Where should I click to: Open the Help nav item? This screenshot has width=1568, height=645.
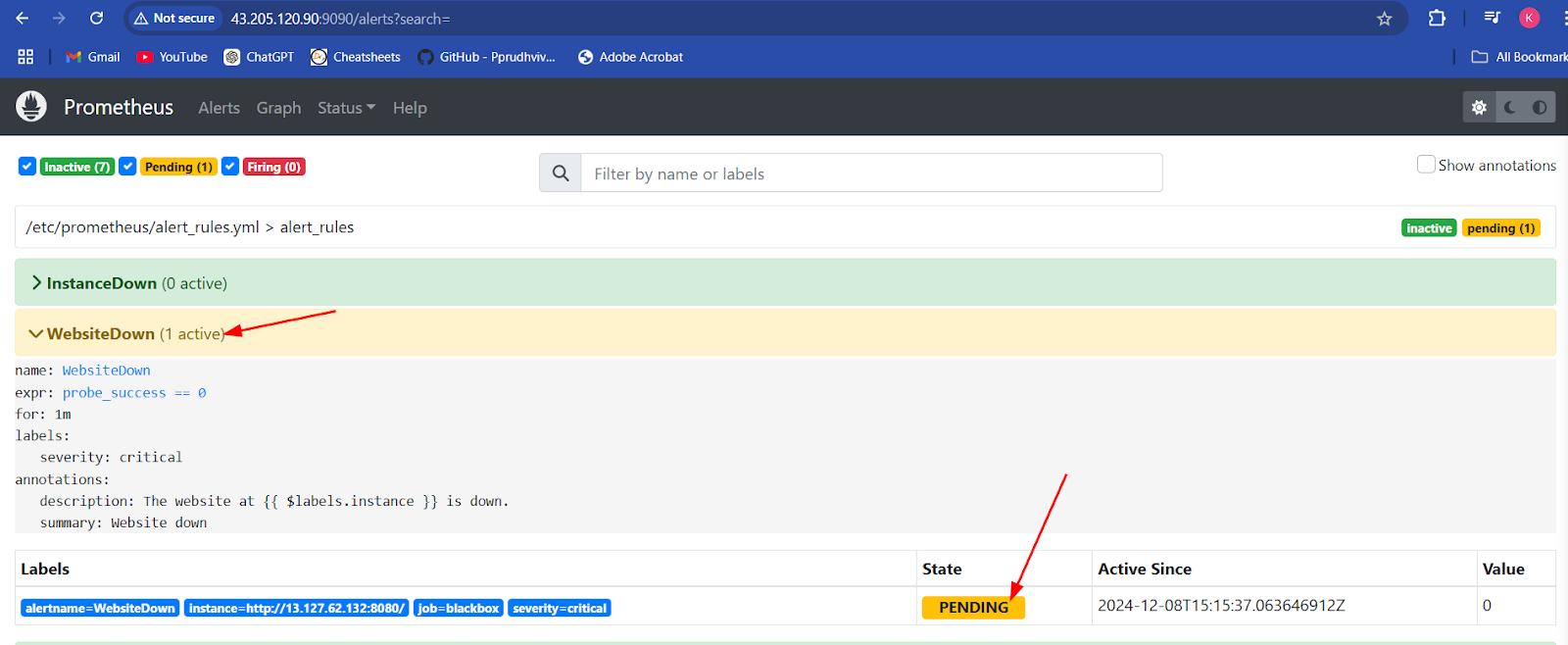point(410,108)
